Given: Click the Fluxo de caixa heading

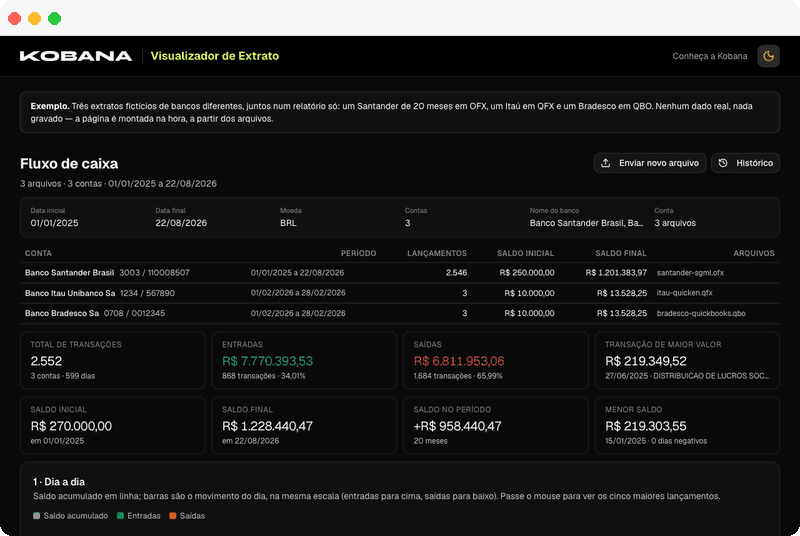Looking at the screenshot, I should [x=69, y=164].
